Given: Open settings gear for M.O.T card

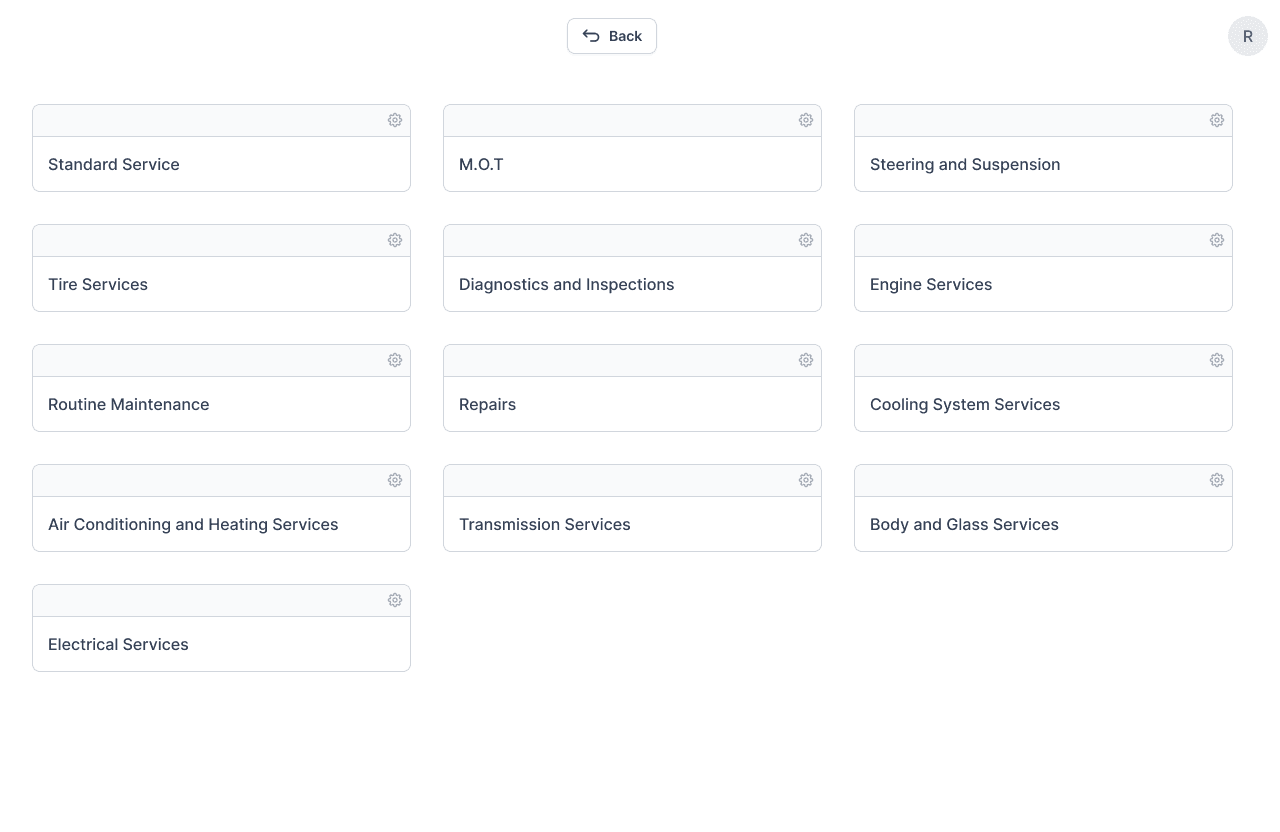Looking at the screenshot, I should (x=806, y=120).
